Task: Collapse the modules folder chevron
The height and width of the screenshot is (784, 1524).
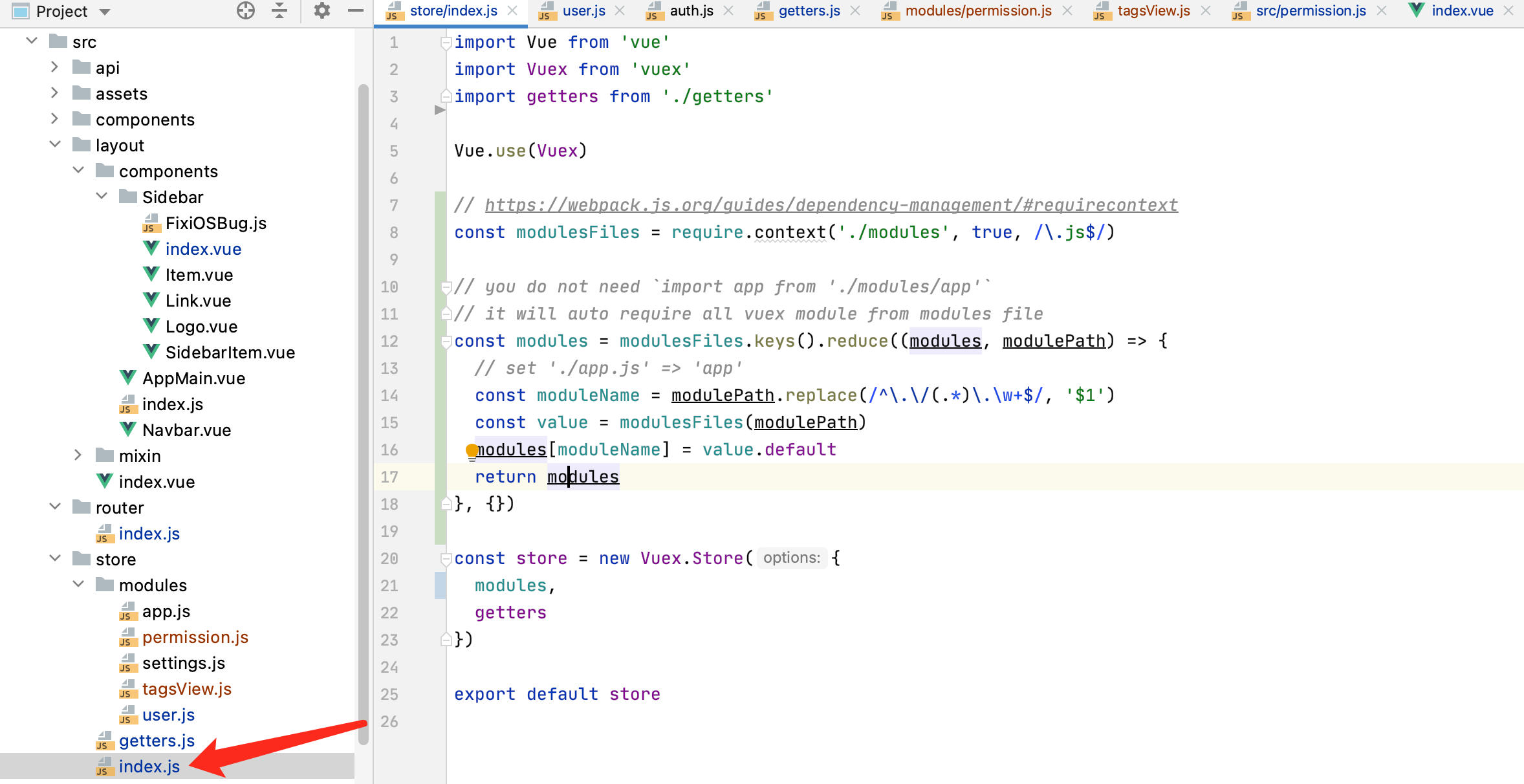Action: click(x=78, y=585)
